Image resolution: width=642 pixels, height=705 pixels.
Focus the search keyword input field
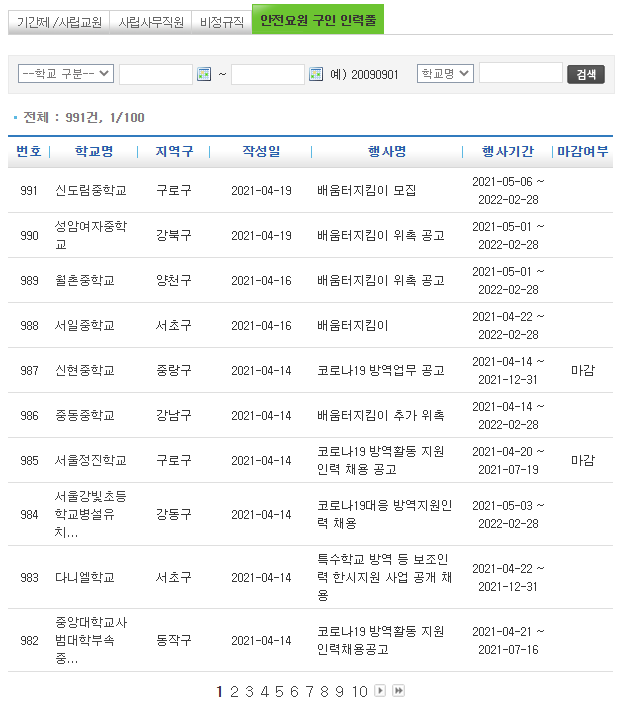click(521, 73)
